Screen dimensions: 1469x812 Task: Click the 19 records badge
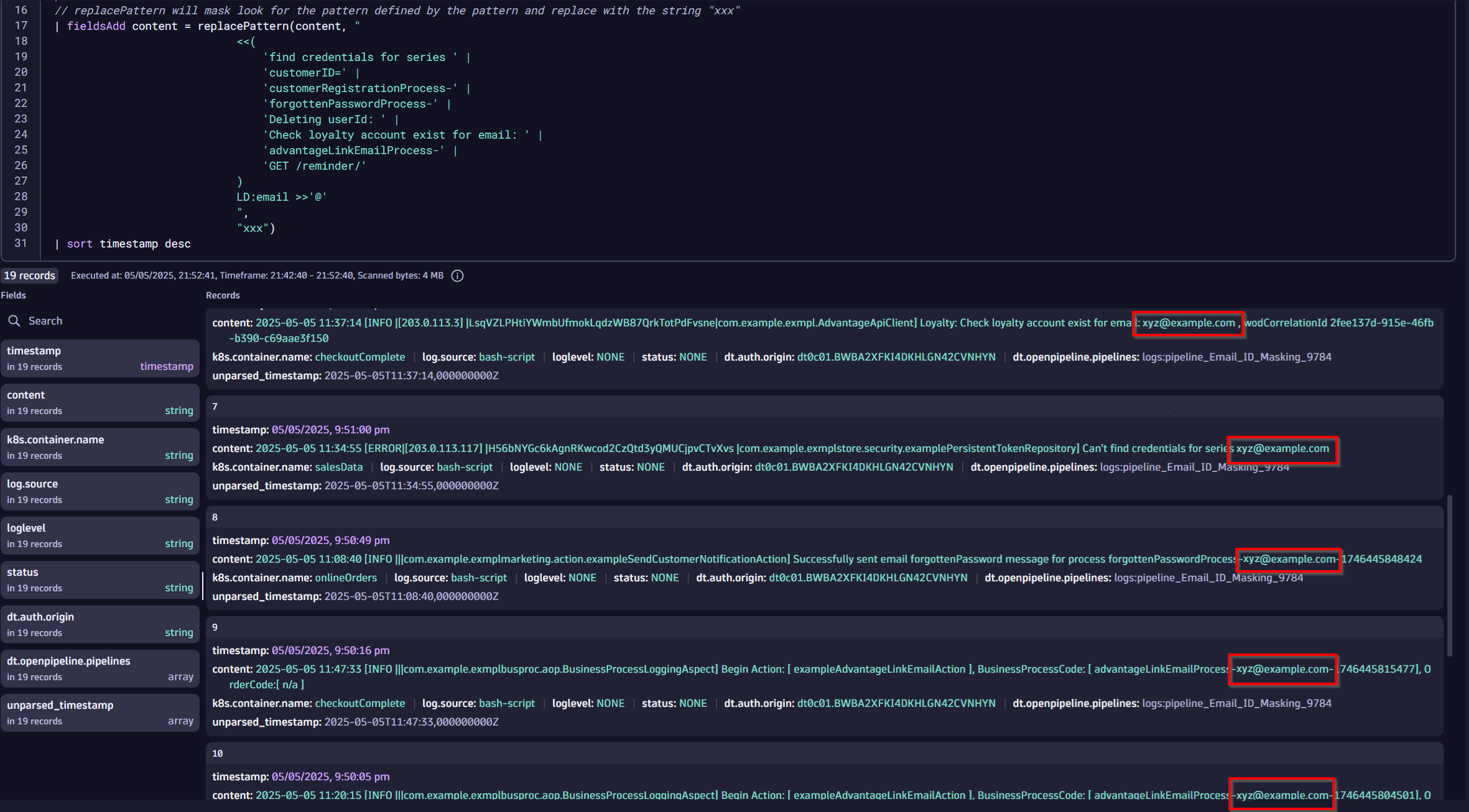[29, 275]
